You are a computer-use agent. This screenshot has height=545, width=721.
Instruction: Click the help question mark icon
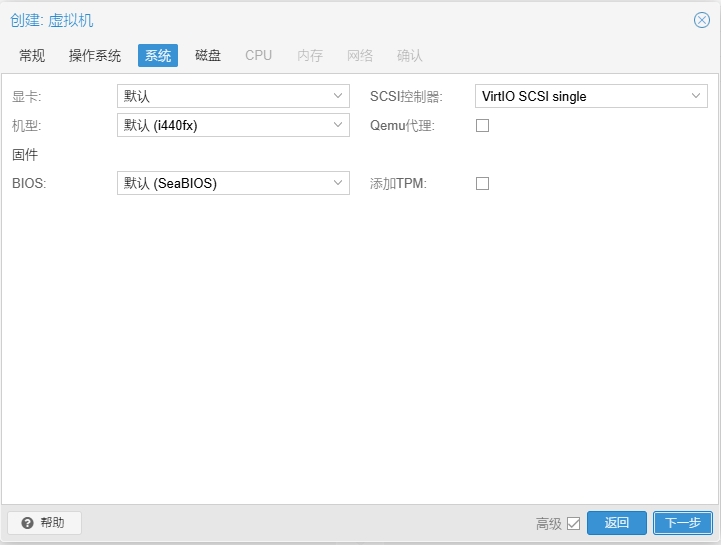(x=27, y=523)
